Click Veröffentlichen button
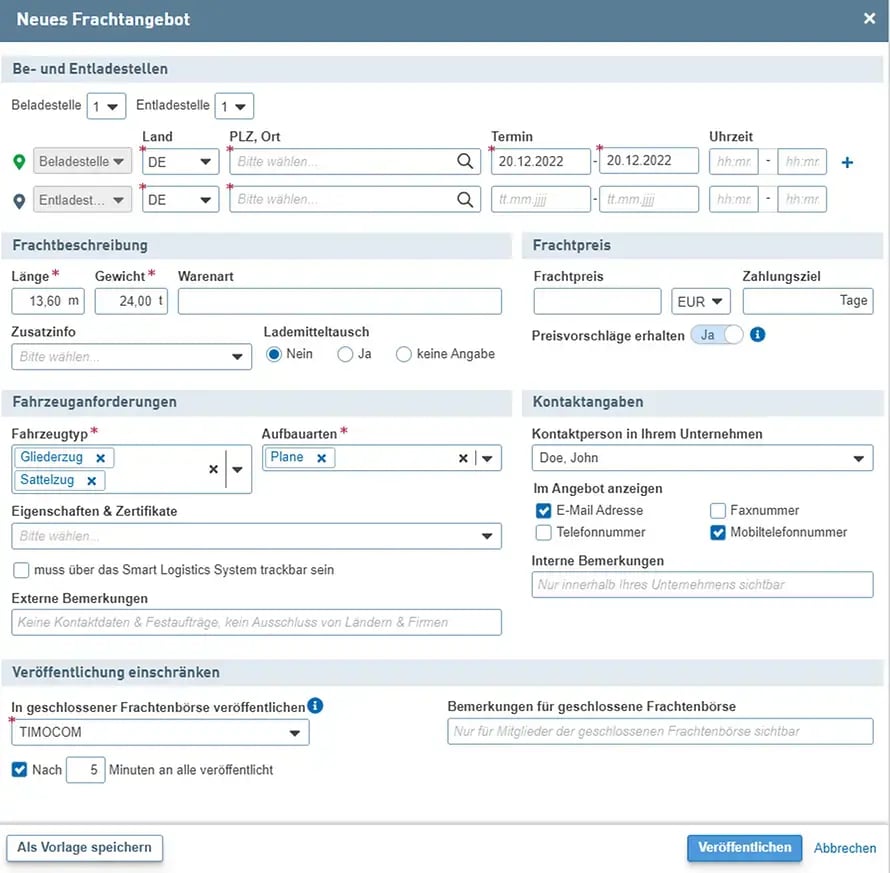890x873 pixels. tap(744, 847)
